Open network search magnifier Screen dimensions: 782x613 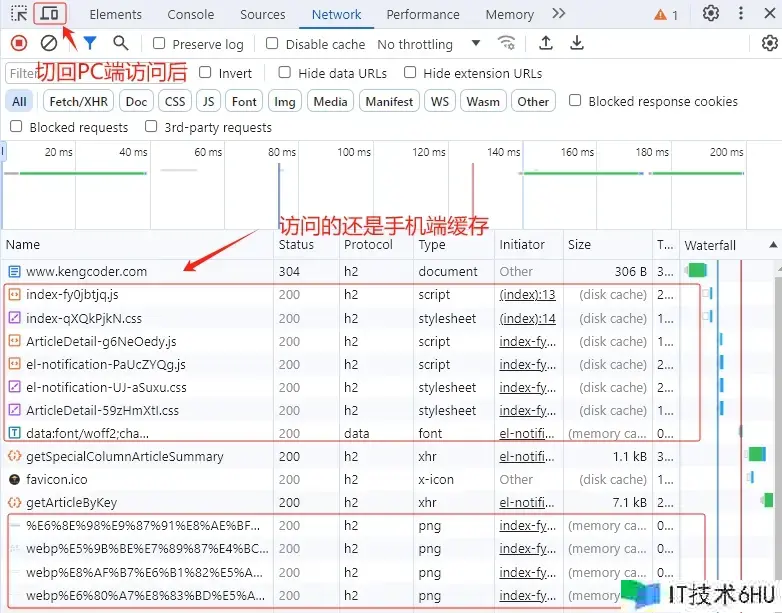pos(121,43)
